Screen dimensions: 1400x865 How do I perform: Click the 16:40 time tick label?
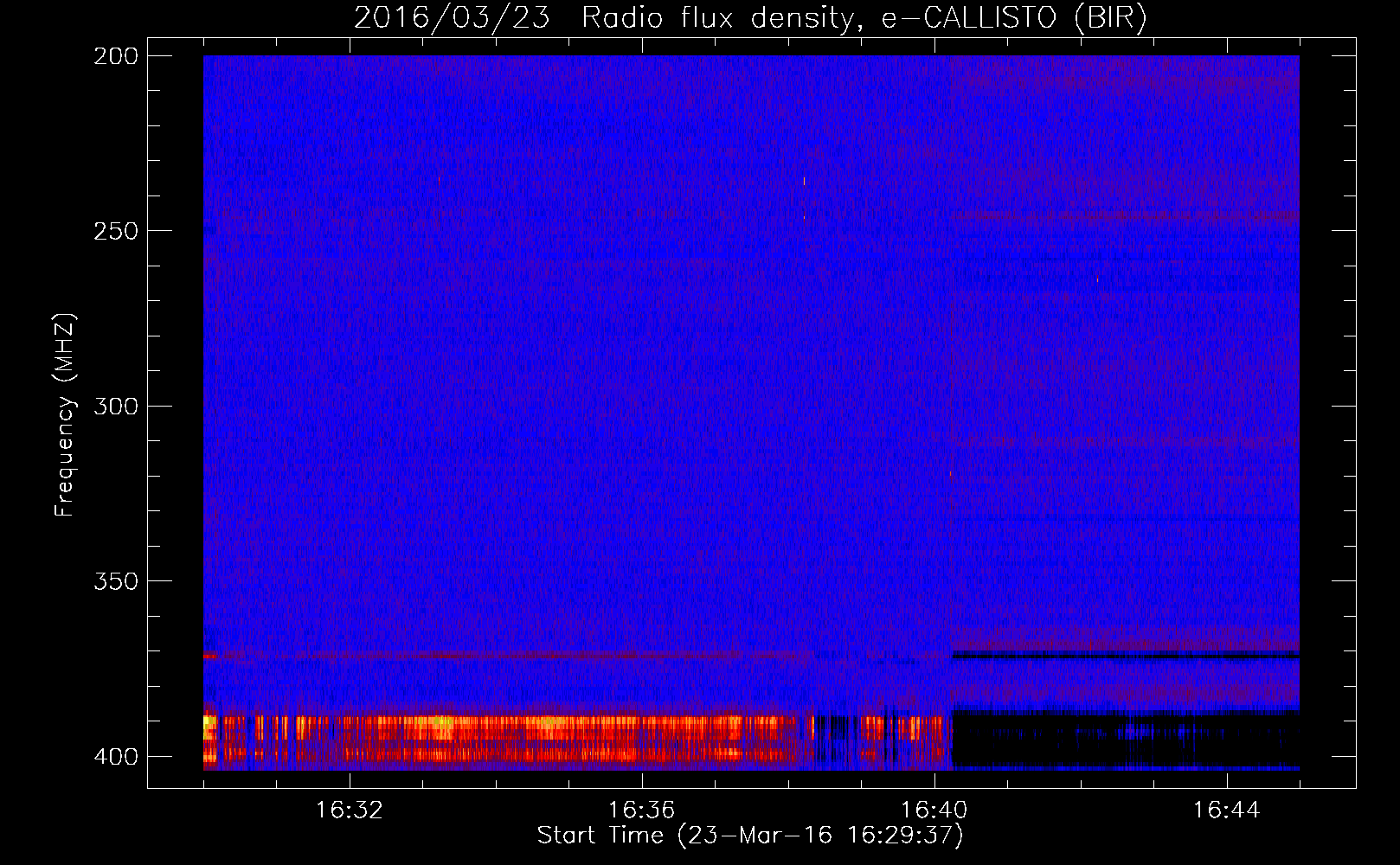click(934, 811)
